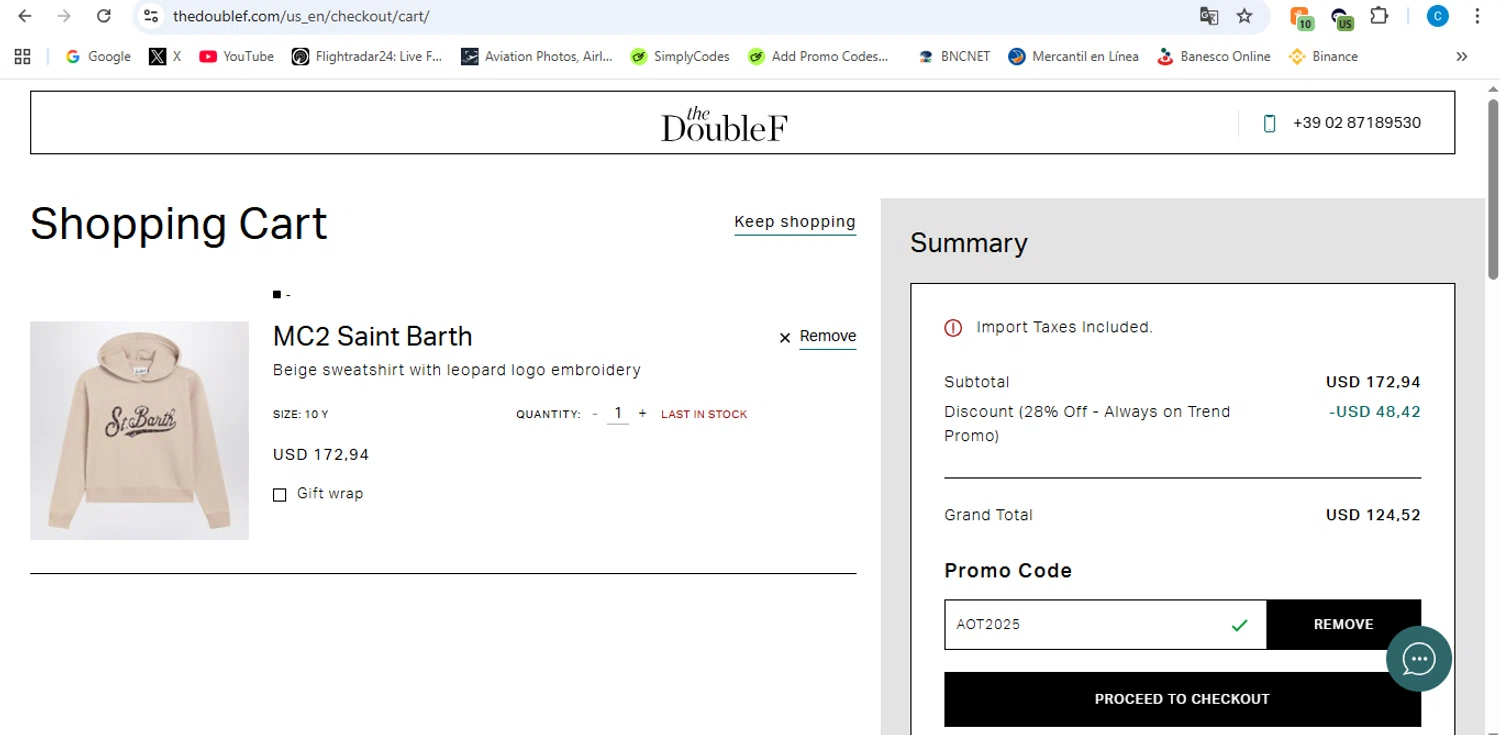Click the browser forward arrow

pos(64,16)
